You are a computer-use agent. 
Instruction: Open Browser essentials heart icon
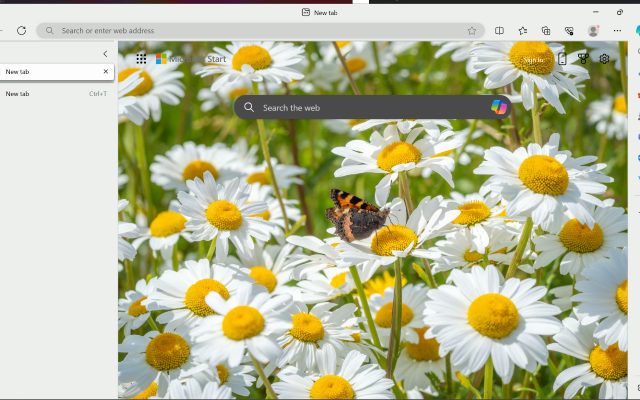pyautogui.click(x=569, y=31)
